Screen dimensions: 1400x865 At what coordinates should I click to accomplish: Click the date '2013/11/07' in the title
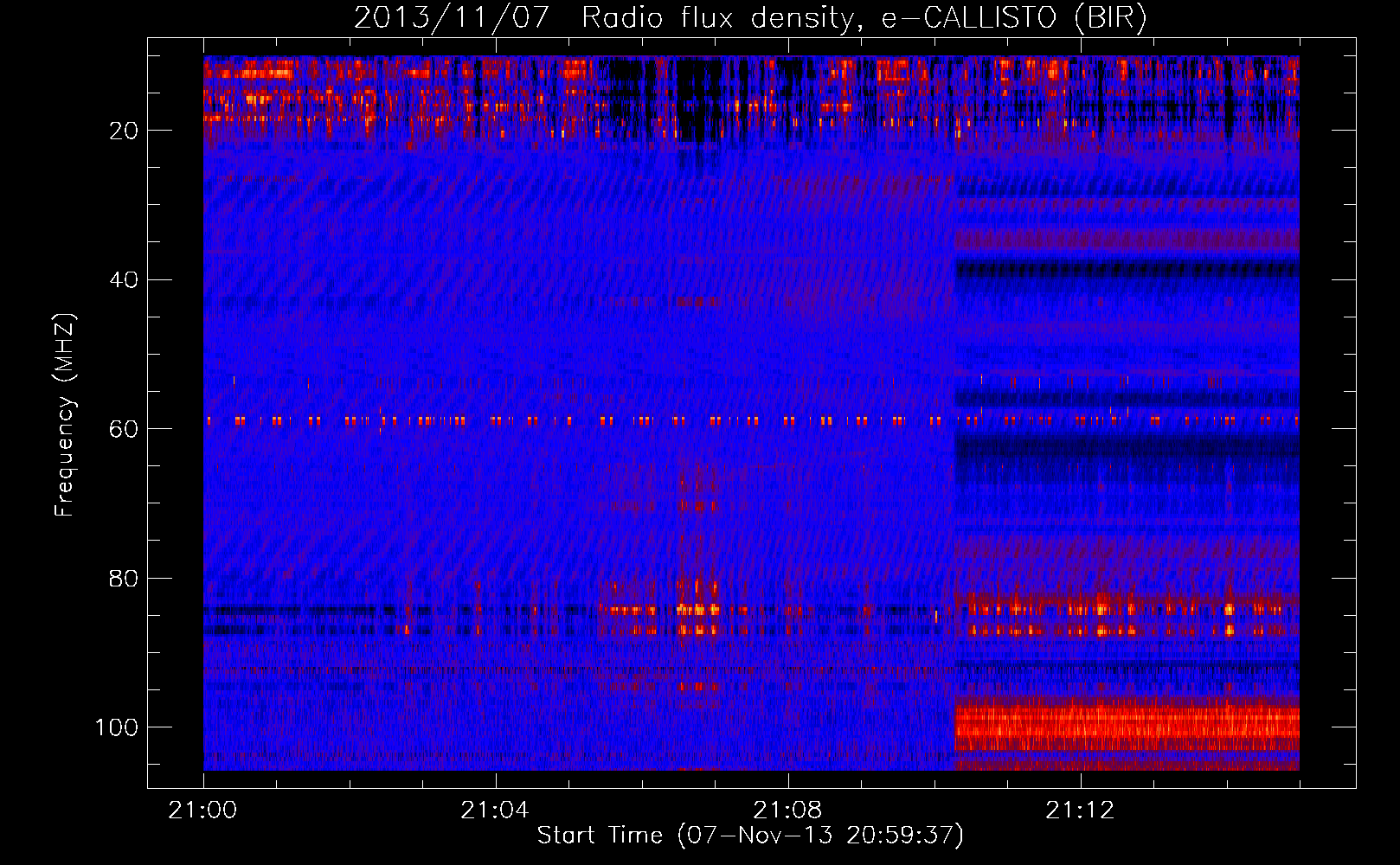[x=451, y=18]
